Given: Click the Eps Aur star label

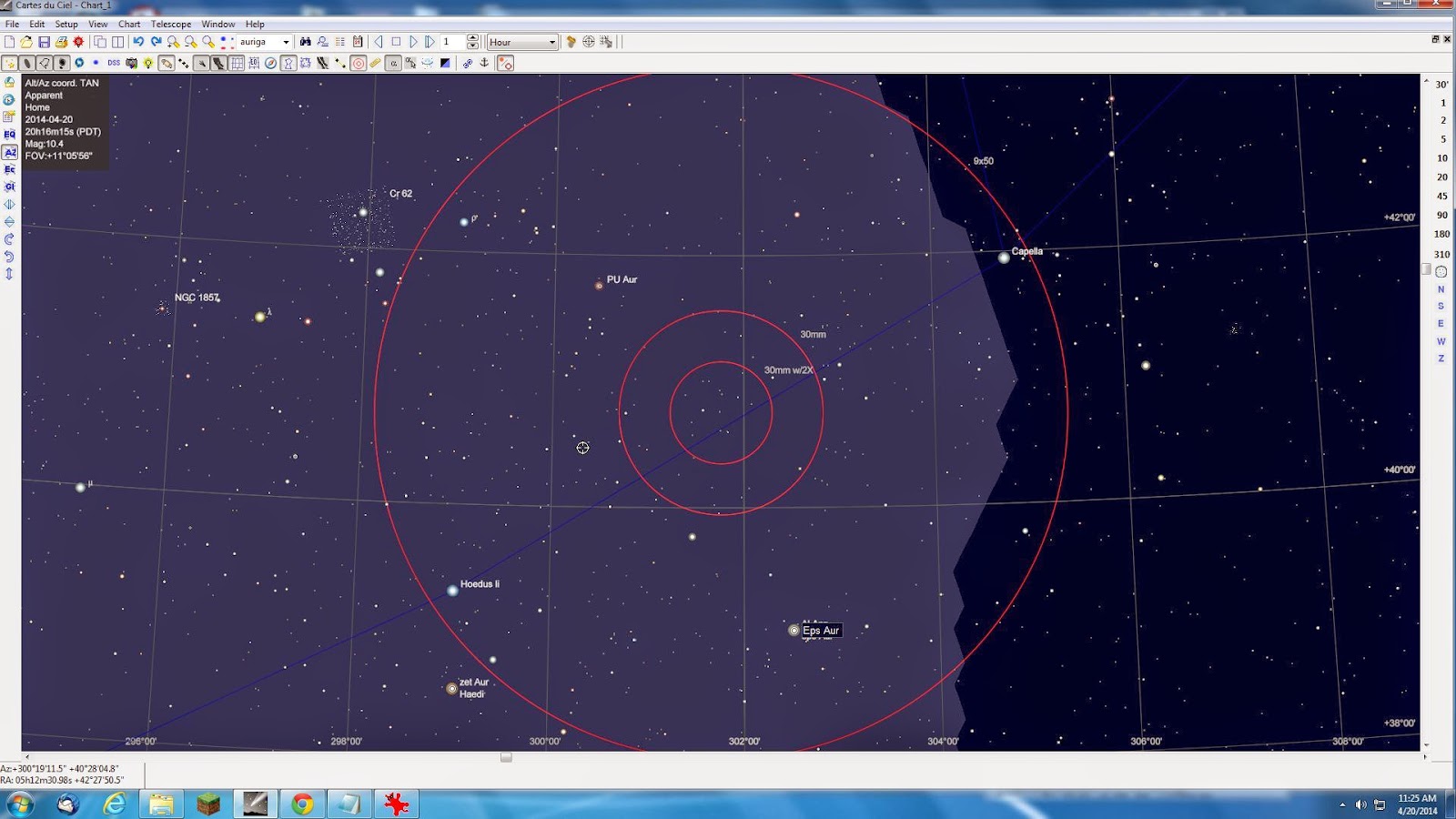Looking at the screenshot, I should pos(821,631).
